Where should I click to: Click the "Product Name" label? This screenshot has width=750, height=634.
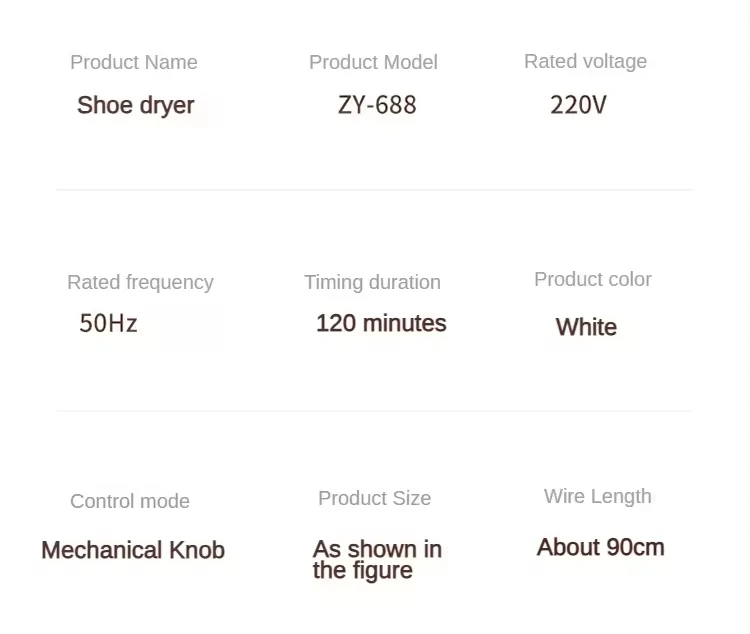134,62
